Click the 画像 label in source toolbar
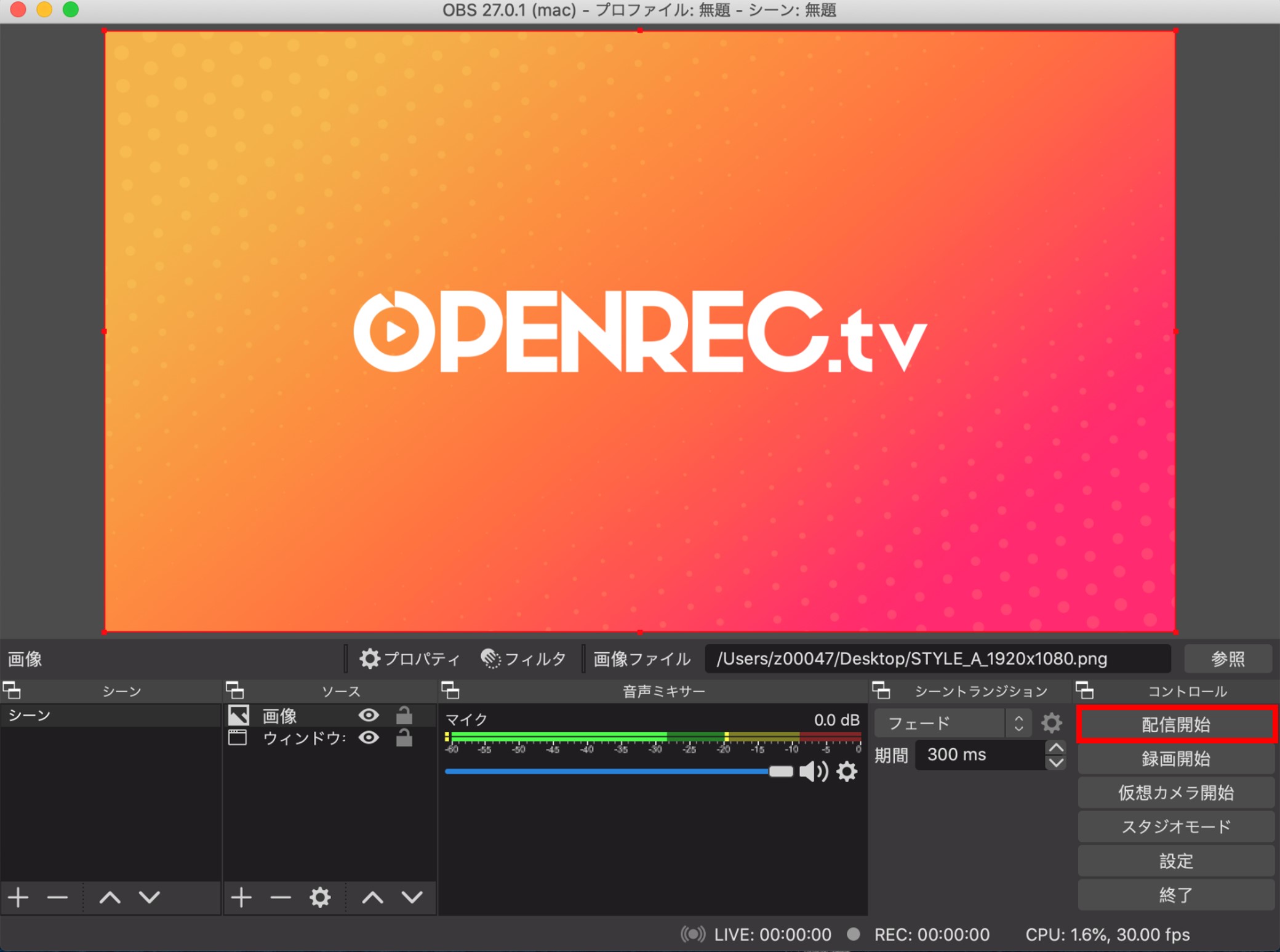Screen dimensions: 1280x952 pos(25,659)
